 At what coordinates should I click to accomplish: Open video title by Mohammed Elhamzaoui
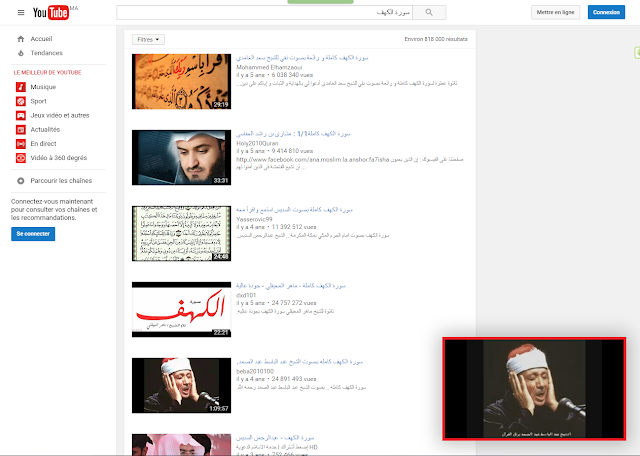tap(302, 58)
